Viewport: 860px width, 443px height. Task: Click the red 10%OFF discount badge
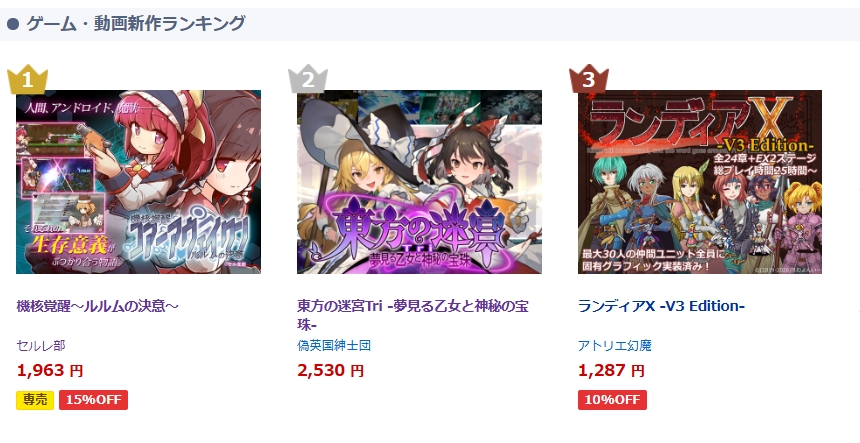tap(612, 400)
